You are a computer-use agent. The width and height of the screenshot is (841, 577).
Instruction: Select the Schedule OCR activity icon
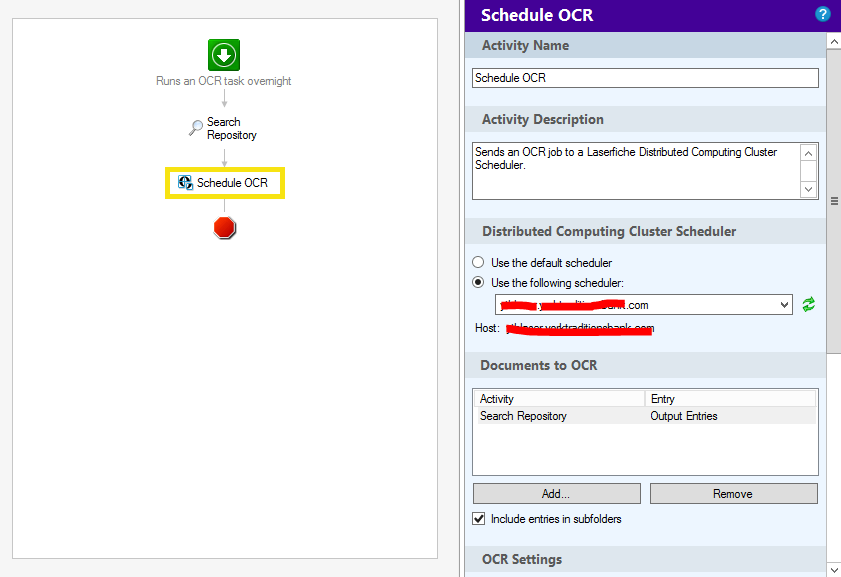point(185,183)
